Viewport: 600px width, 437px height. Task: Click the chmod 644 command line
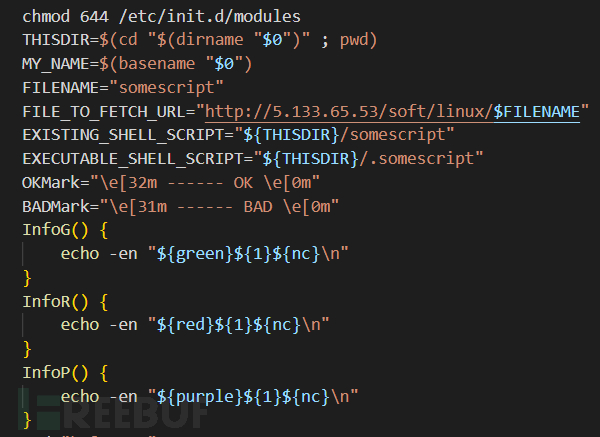161,16
